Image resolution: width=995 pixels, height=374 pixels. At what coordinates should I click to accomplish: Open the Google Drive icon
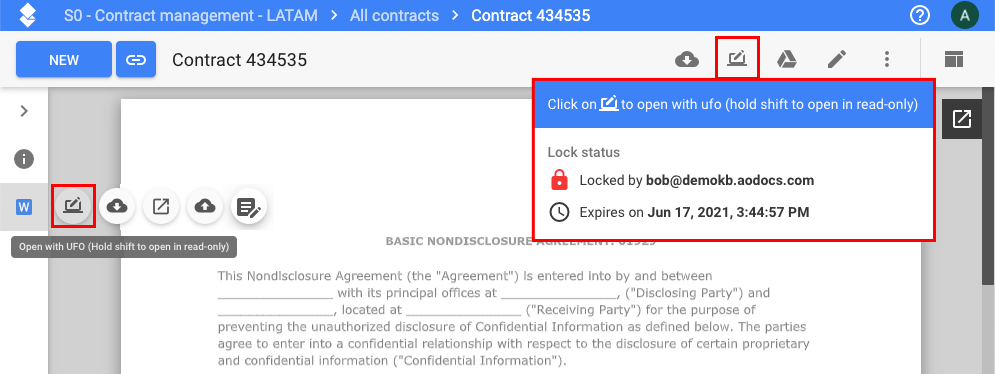pos(787,60)
